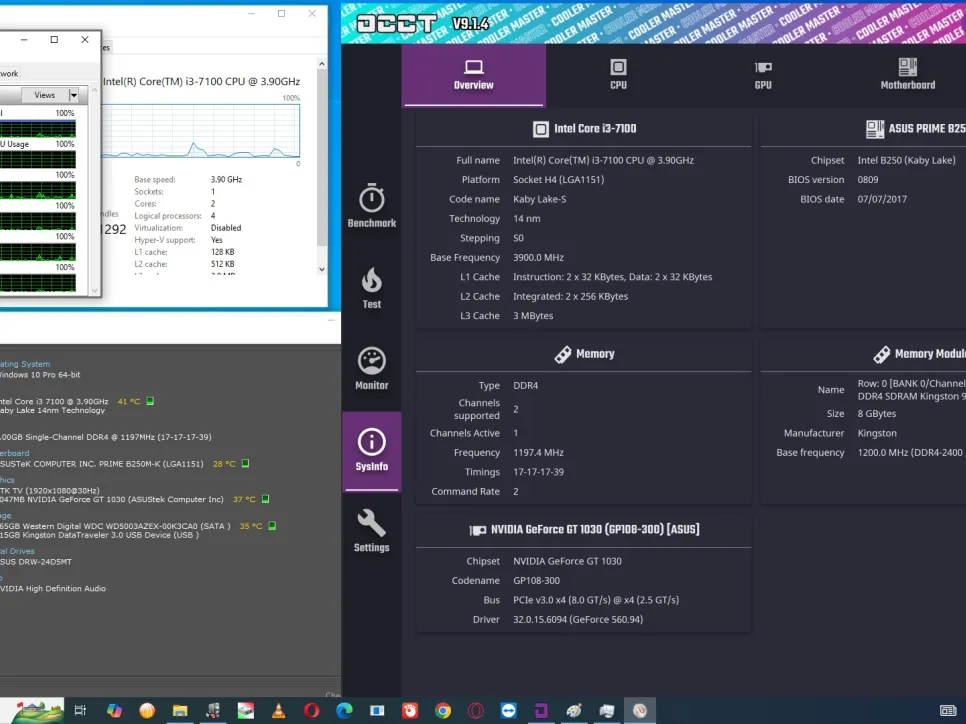Click the memory Type value DDR4
This screenshot has height=724, width=966.
(526, 386)
